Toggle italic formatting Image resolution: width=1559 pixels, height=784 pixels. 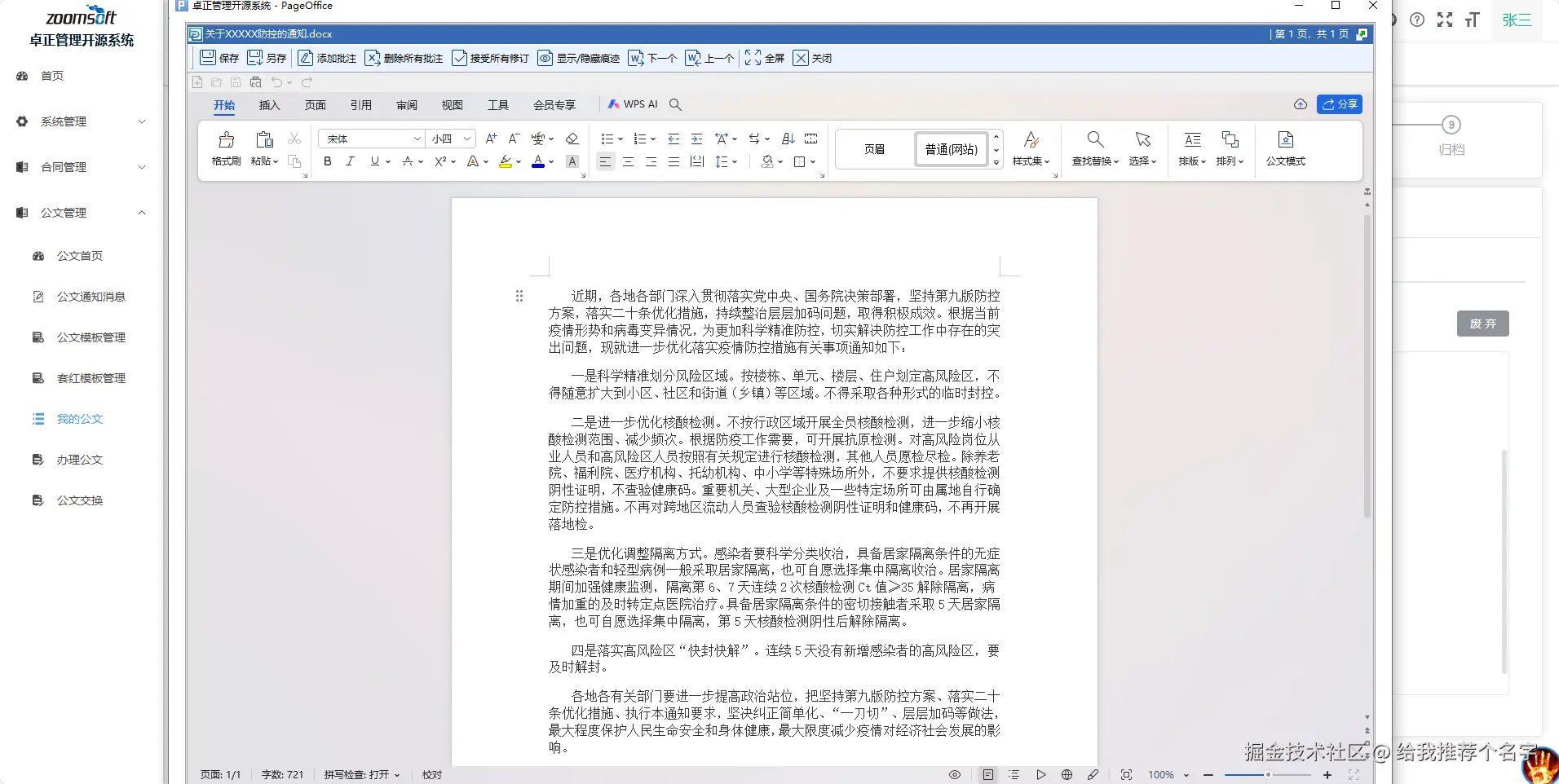[x=350, y=161]
